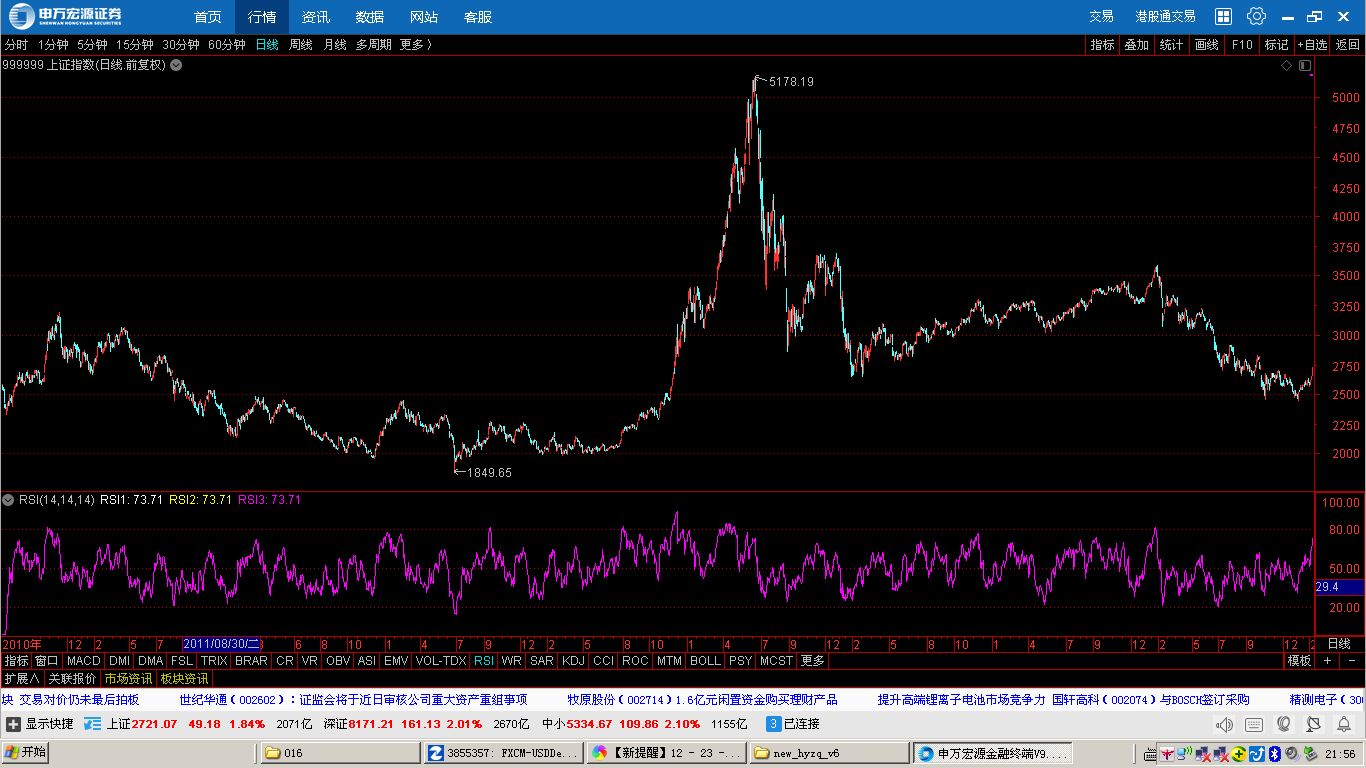Select the RSI indicator tab
Image resolution: width=1366 pixels, height=768 pixels.
[x=484, y=661]
